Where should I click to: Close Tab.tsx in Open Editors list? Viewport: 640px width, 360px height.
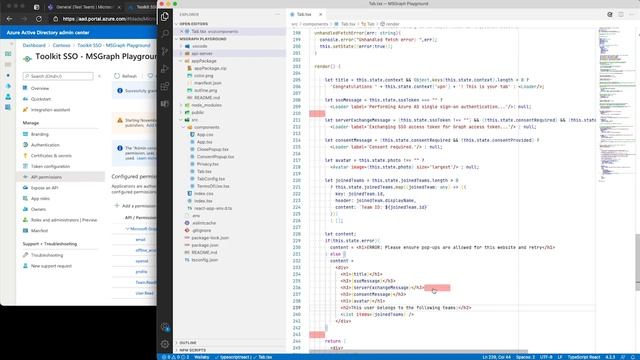click(182, 31)
